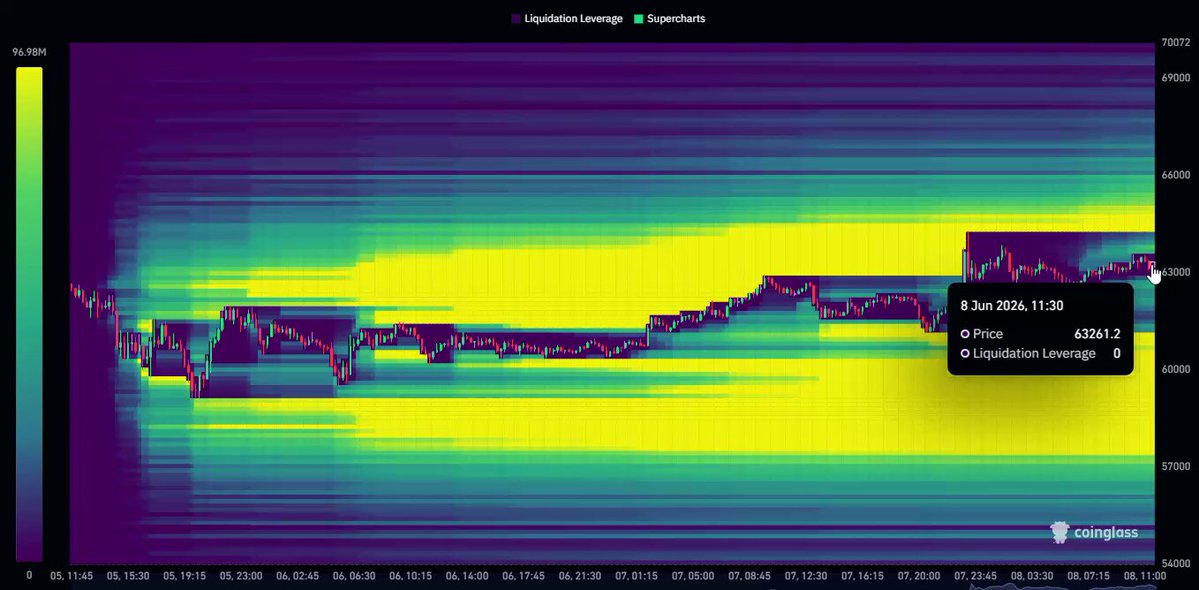Click the 05, 19:15 time axis label
Screen dimensions: 1199x590
[x=185, y=575]
